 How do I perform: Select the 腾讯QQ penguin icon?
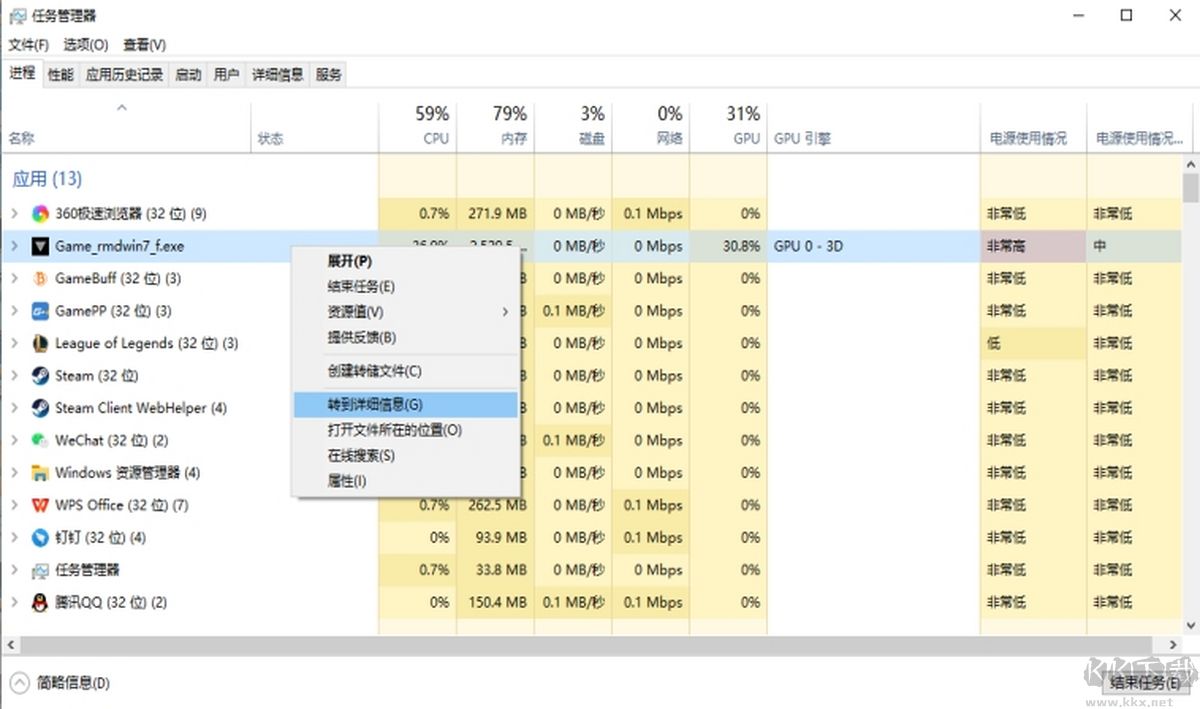40,602
